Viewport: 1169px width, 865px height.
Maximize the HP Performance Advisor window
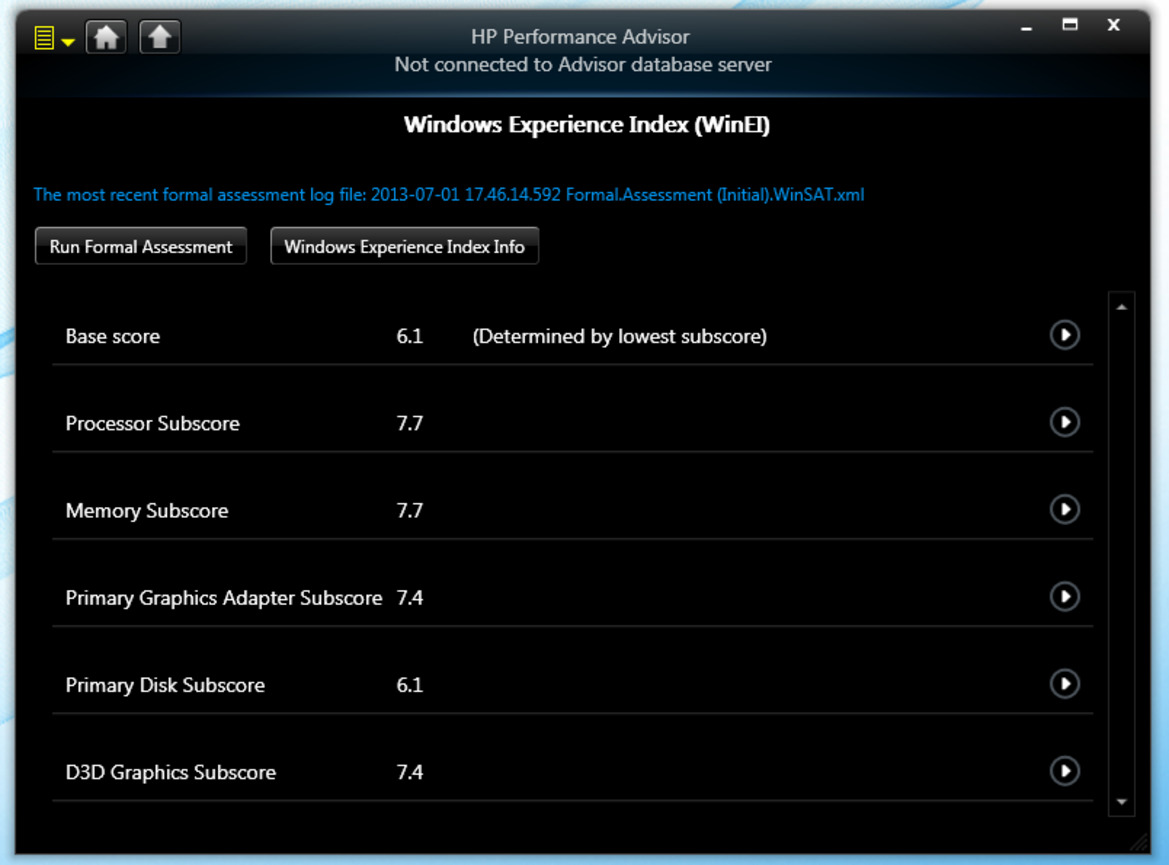click(x=1070, y=25)
